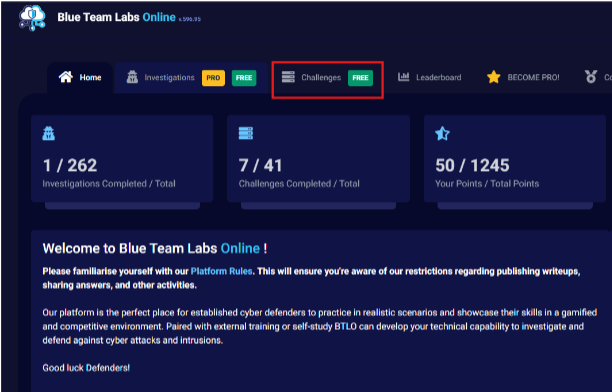Viewport: 612px width, 392px height.
Task: Click the 'Good luck Defenders!' text
Action: point(86,368)
